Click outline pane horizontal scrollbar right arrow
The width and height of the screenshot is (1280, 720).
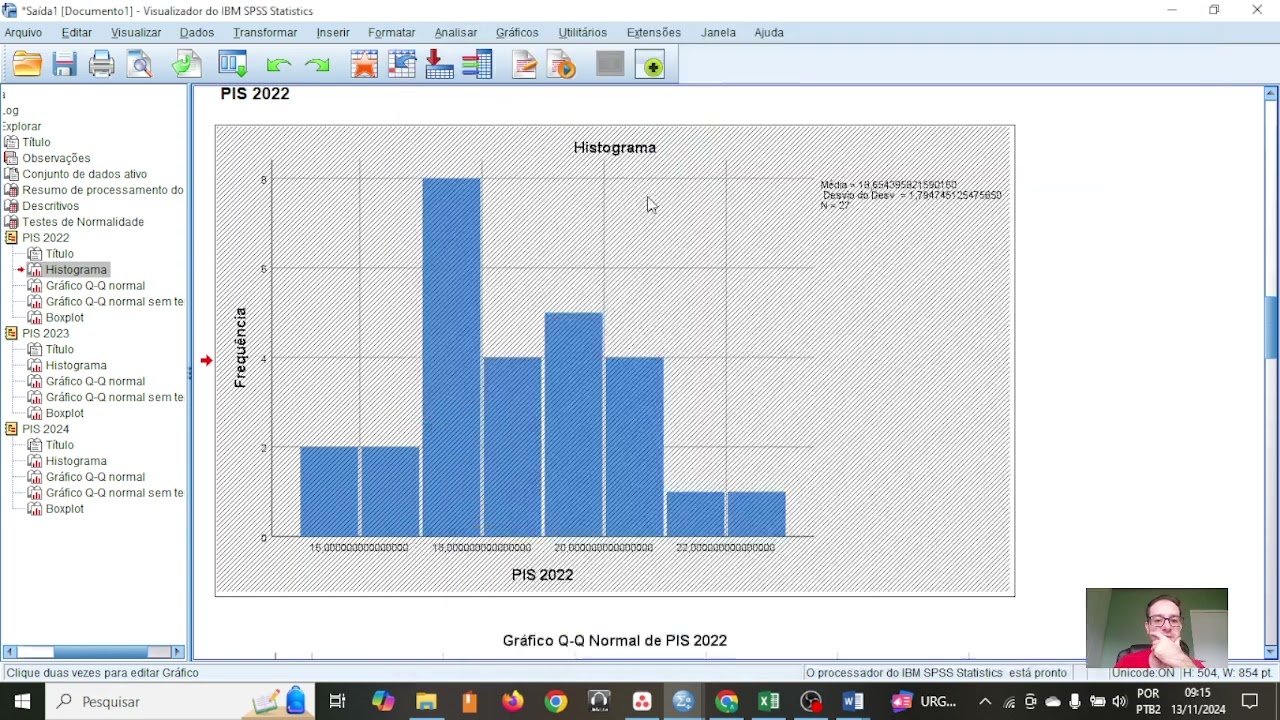pyautogui.click(x=178, y=652)
